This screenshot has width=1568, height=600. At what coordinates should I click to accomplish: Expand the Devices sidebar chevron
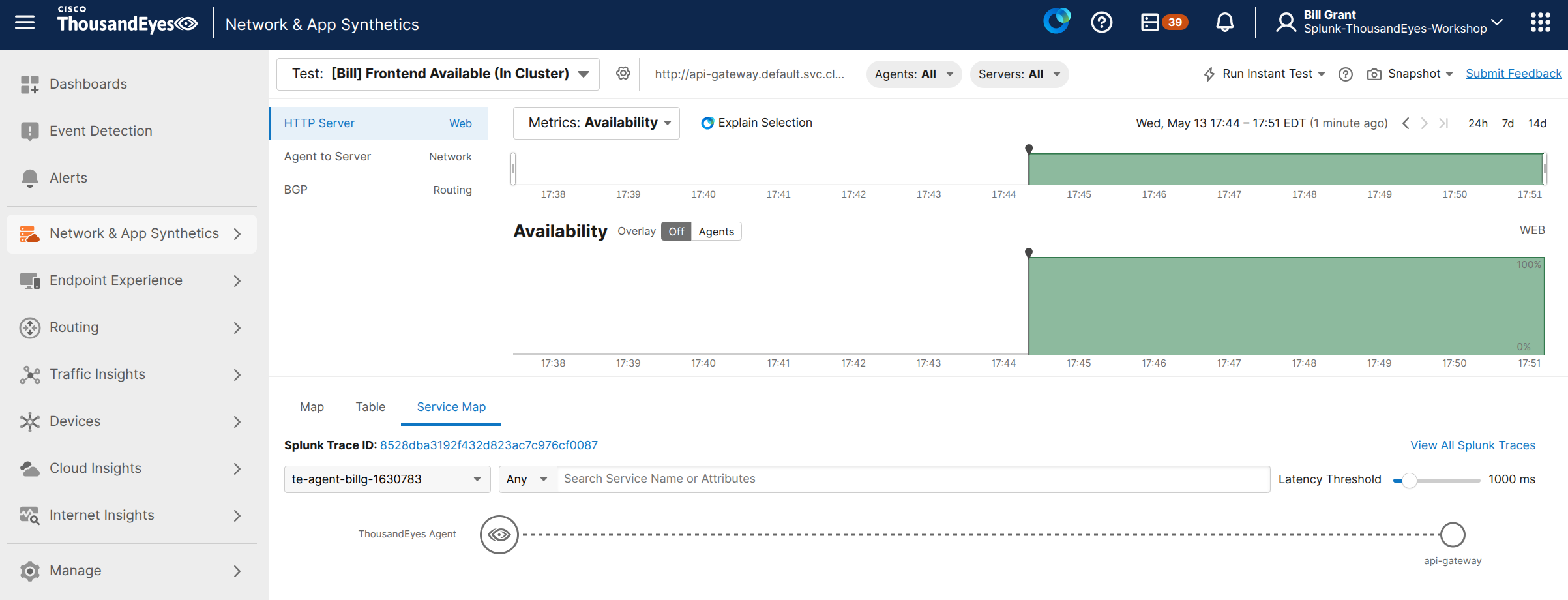point(237,422)
